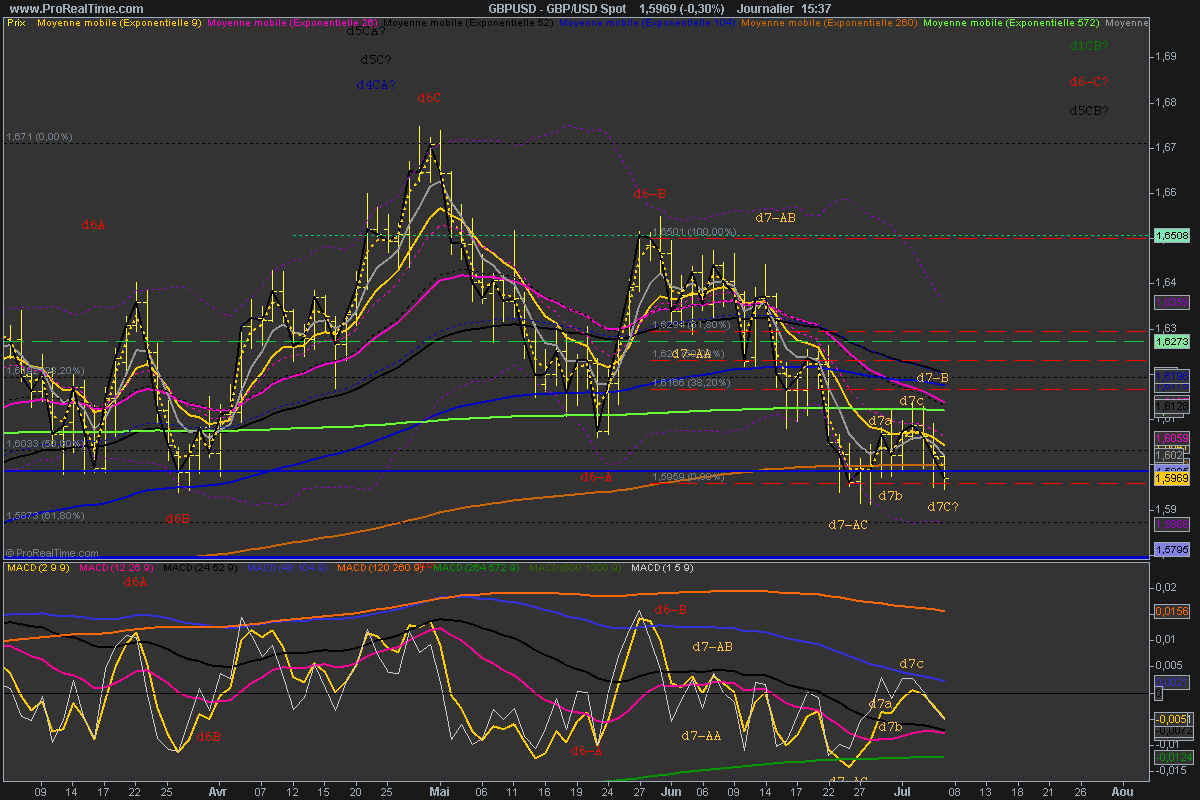The width and height of the screenshot is (1200, 800).
Task: Click the orange 0,0156 MACD value tag
Action: click(1171, 611)
